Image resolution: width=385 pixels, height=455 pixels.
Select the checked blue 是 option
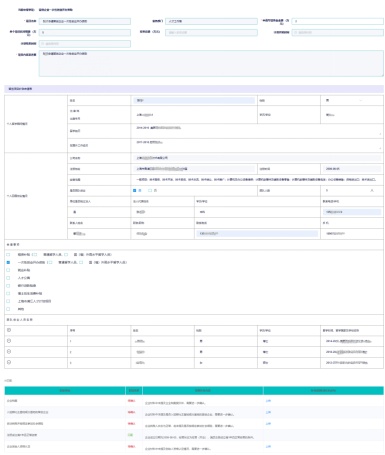coord(135,190)
